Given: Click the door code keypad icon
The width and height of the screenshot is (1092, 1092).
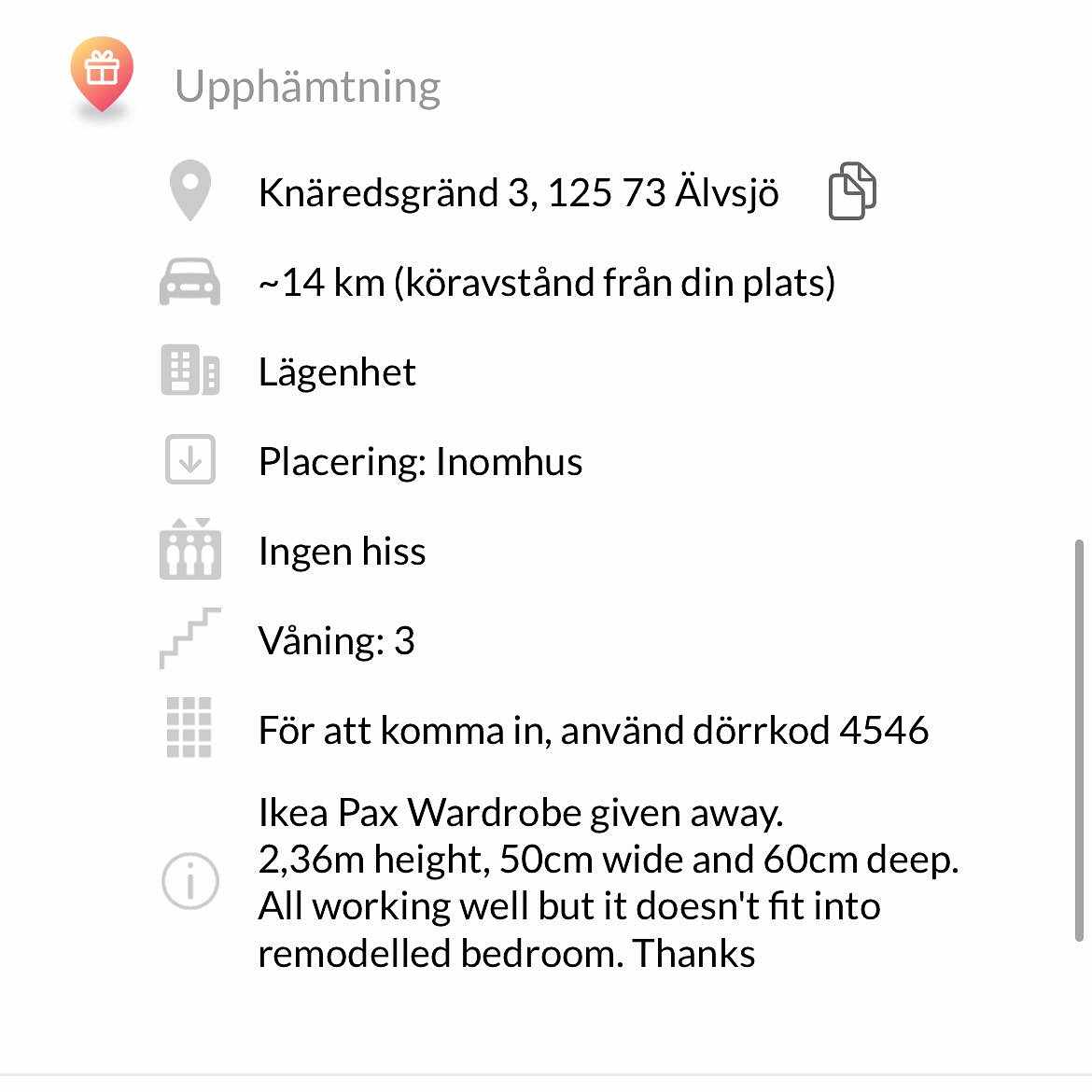Looking at the screenshot, I should point(189,728).
